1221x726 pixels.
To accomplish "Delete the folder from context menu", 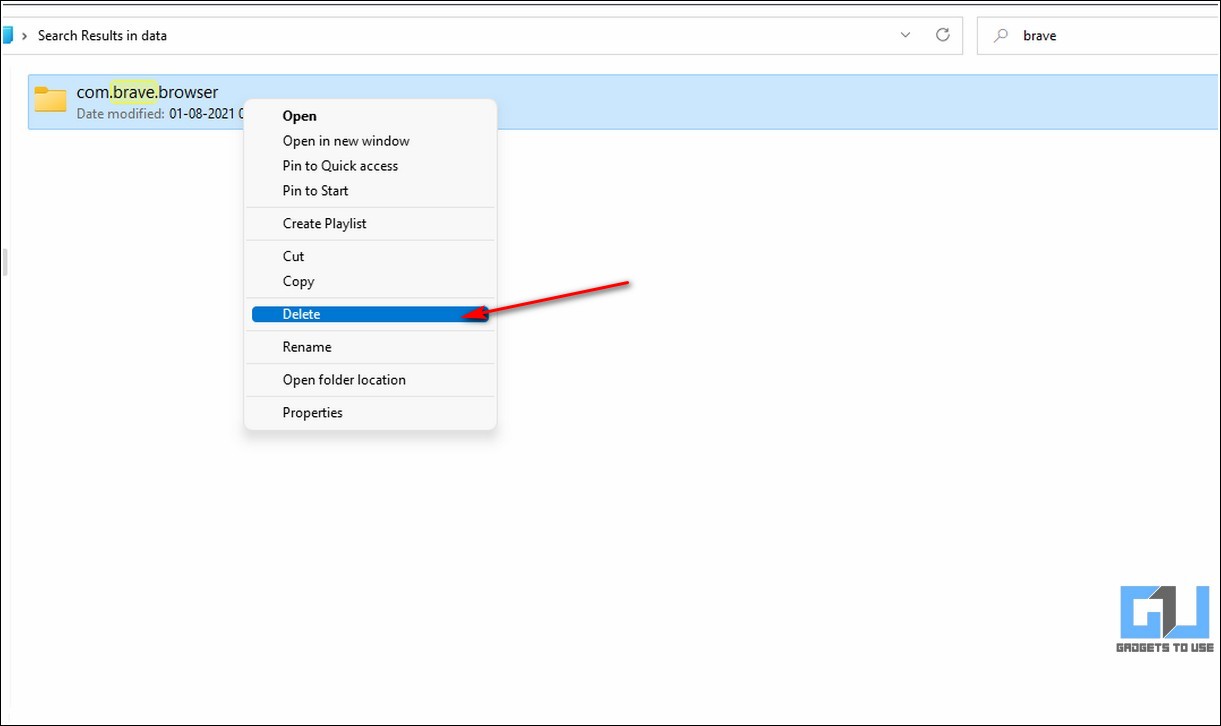I will (370, 314).
